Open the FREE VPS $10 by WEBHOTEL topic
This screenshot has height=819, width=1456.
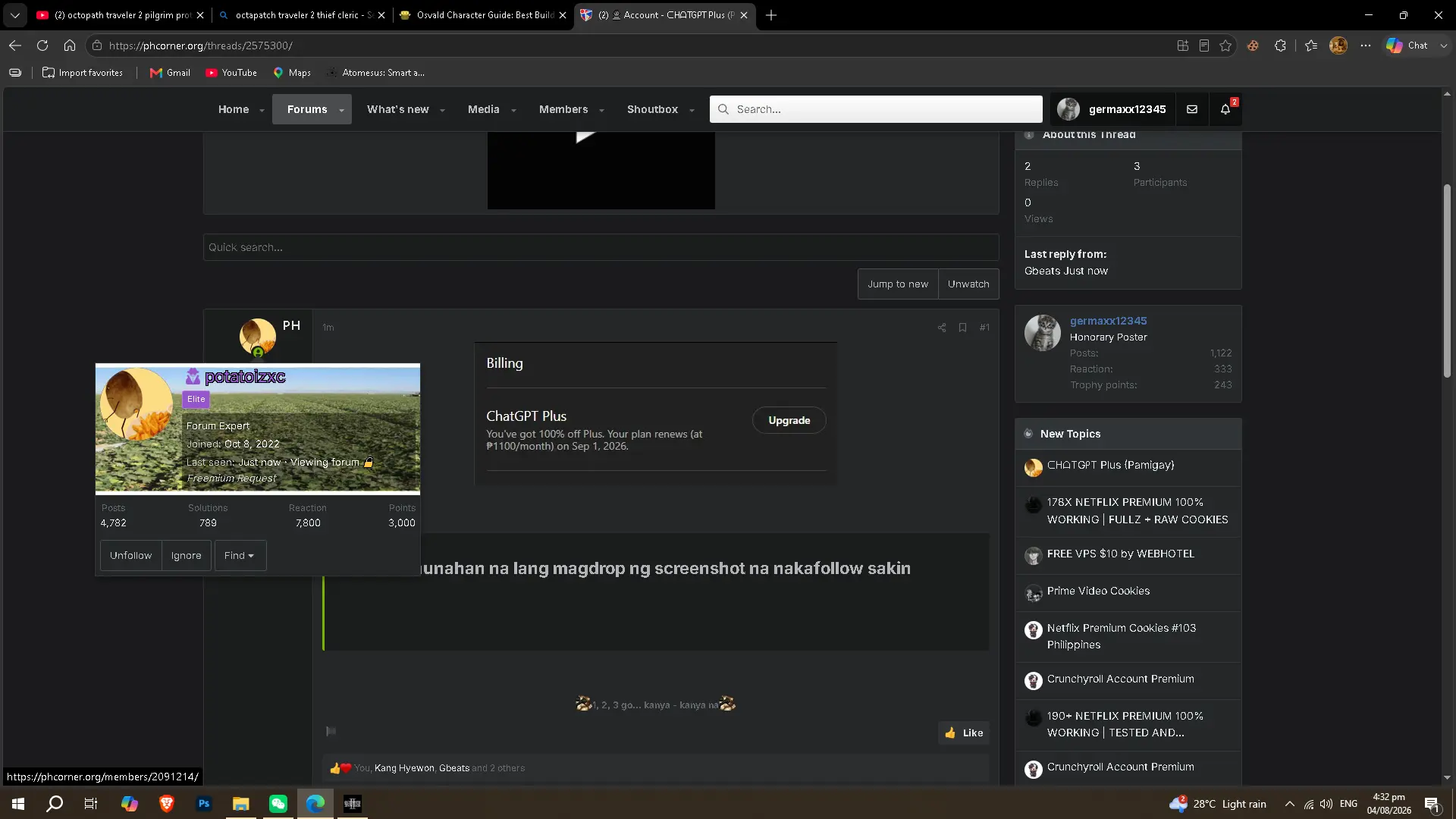(1121, 554)
